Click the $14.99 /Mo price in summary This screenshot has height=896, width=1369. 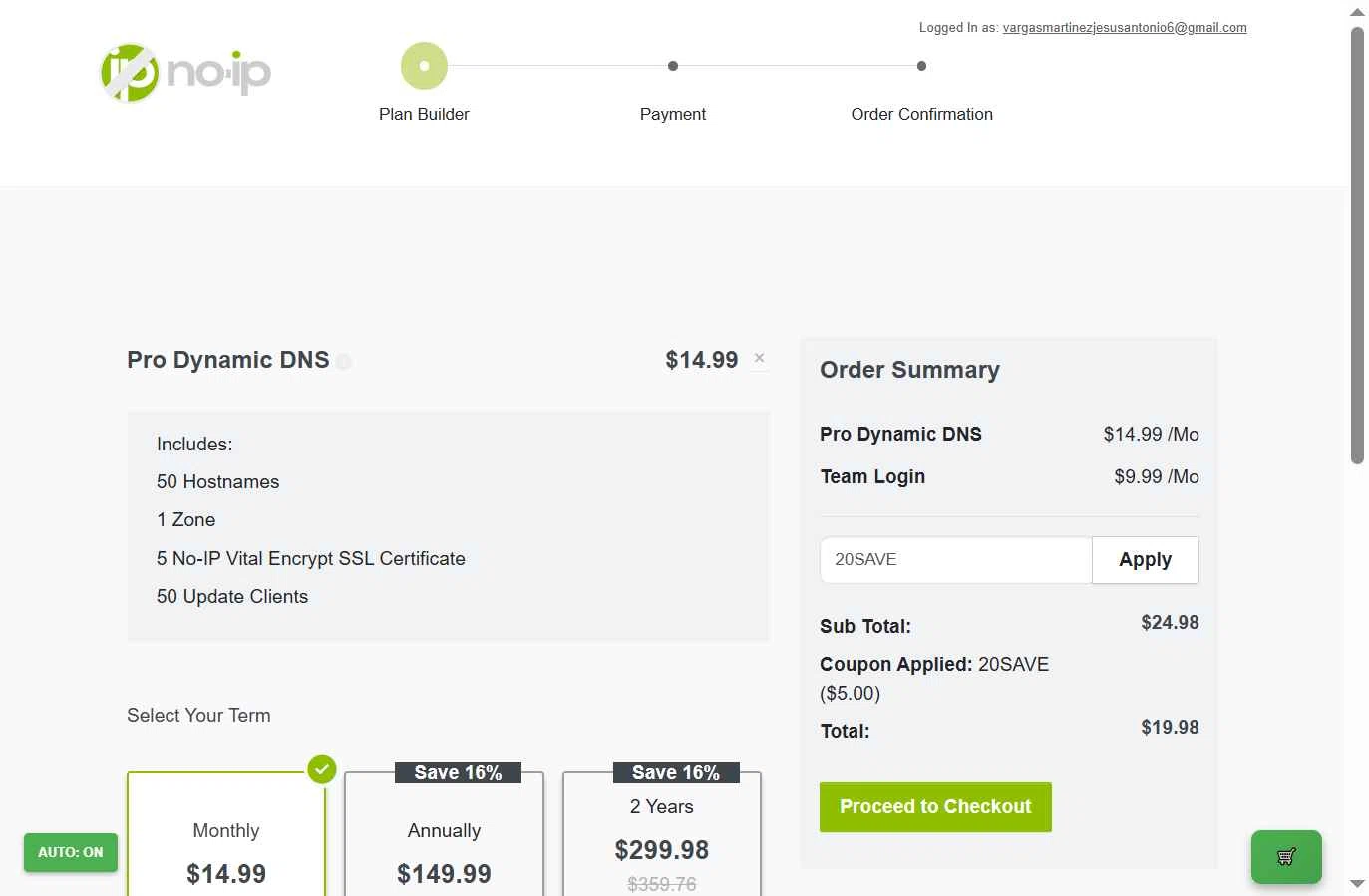pos(1151,434)
